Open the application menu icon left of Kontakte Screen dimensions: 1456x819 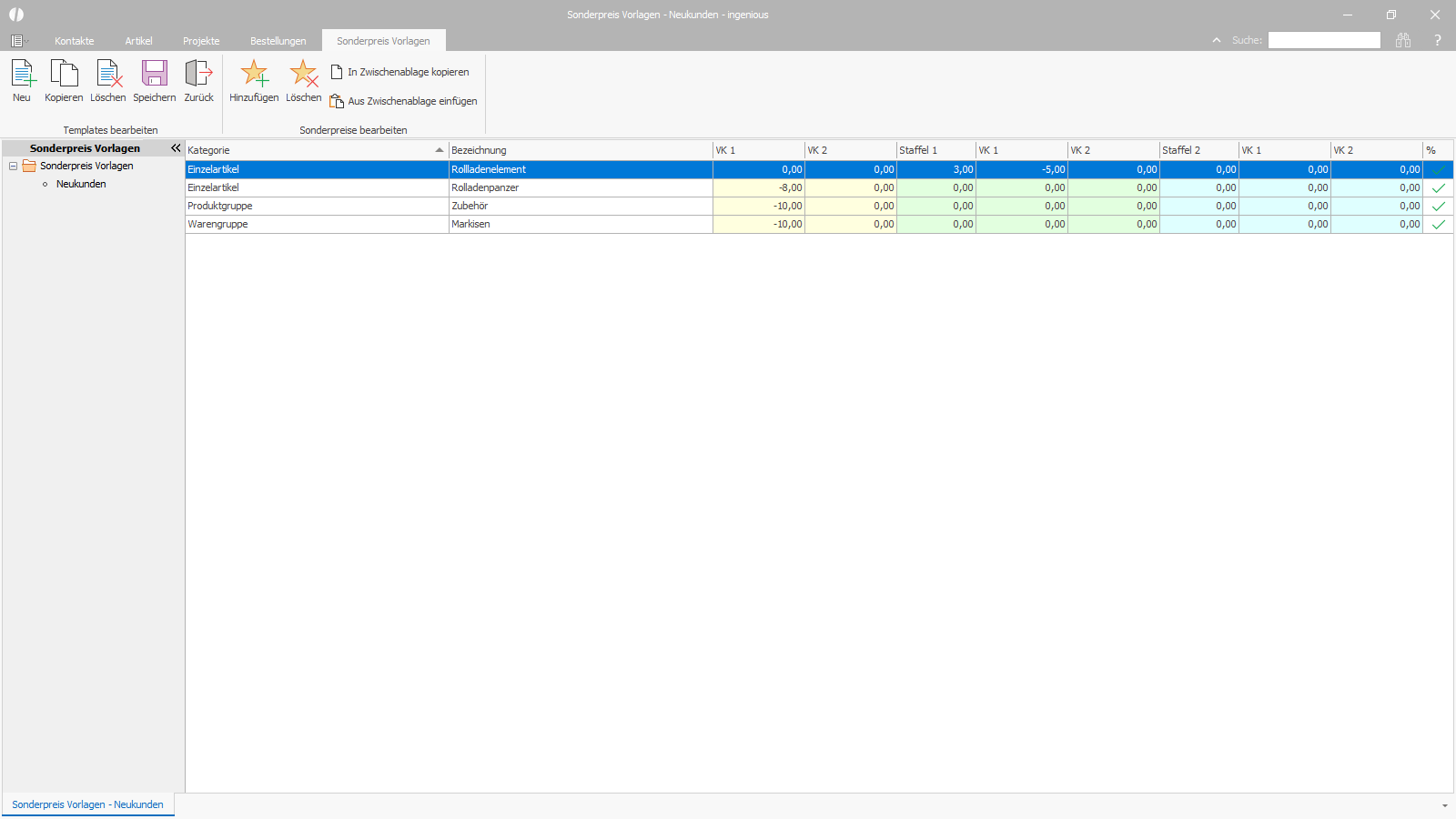[18, 41]
